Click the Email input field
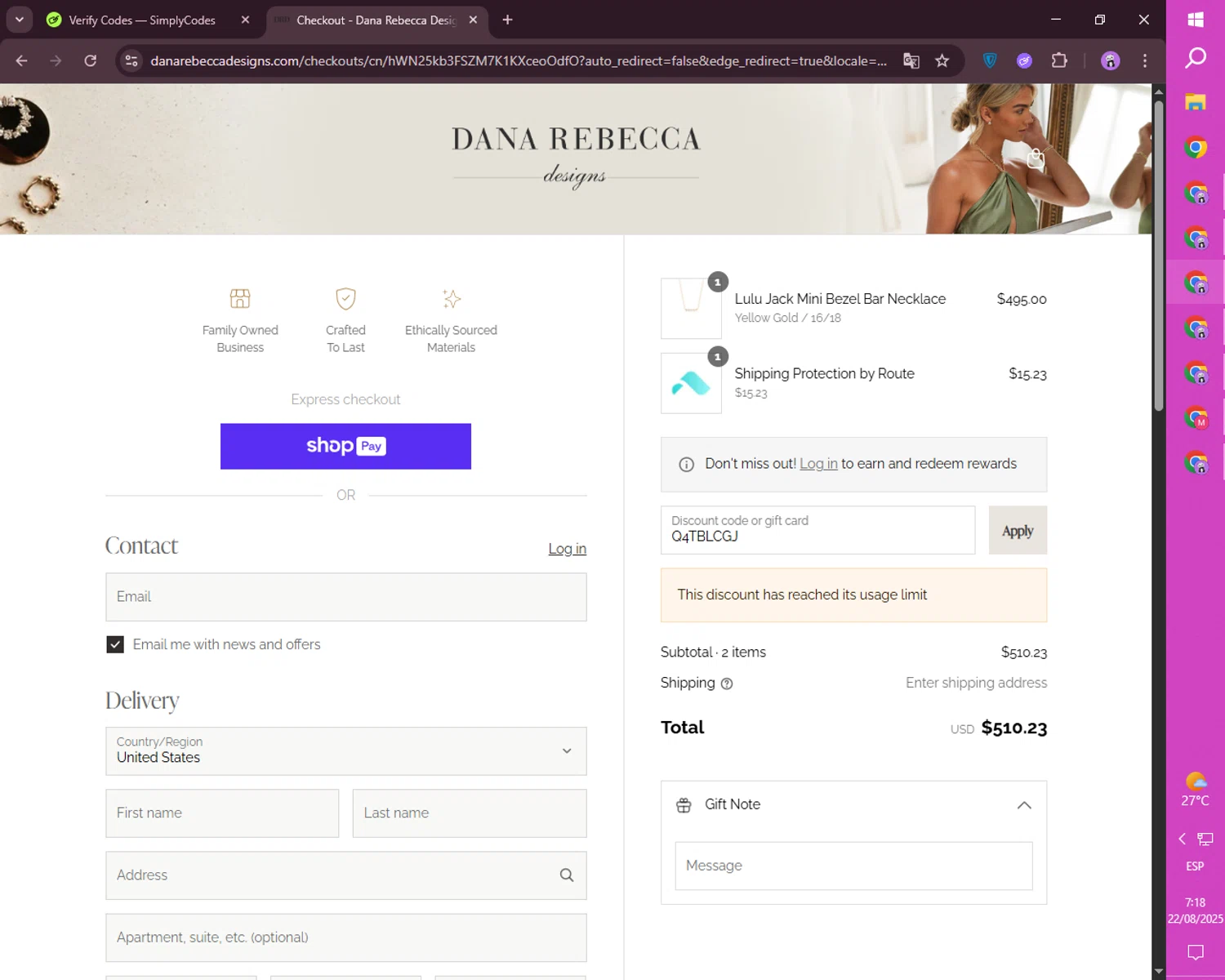1225x980 pixels. [346, 597]
